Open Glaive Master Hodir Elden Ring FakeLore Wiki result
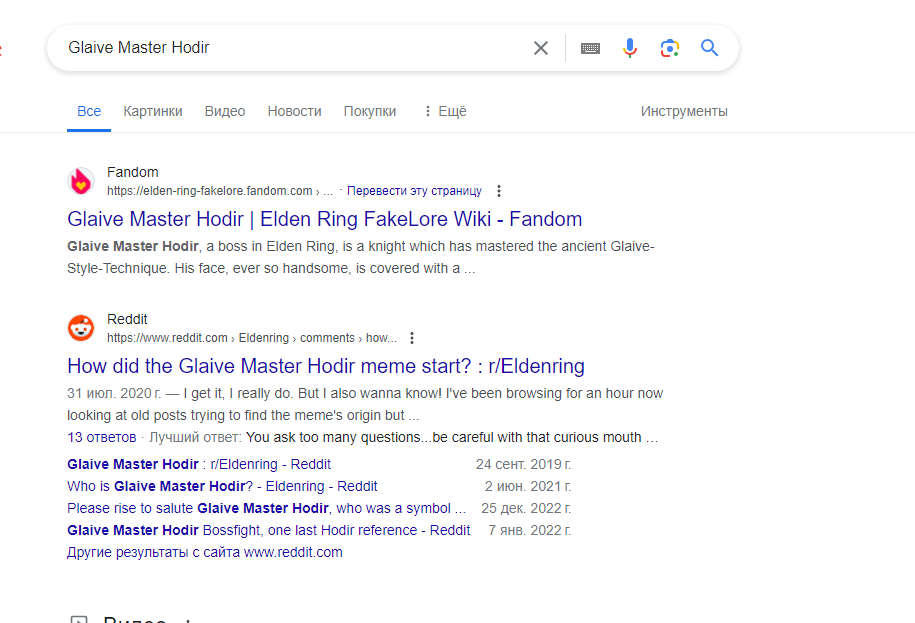Screen dimensions: 915x623 324,219
